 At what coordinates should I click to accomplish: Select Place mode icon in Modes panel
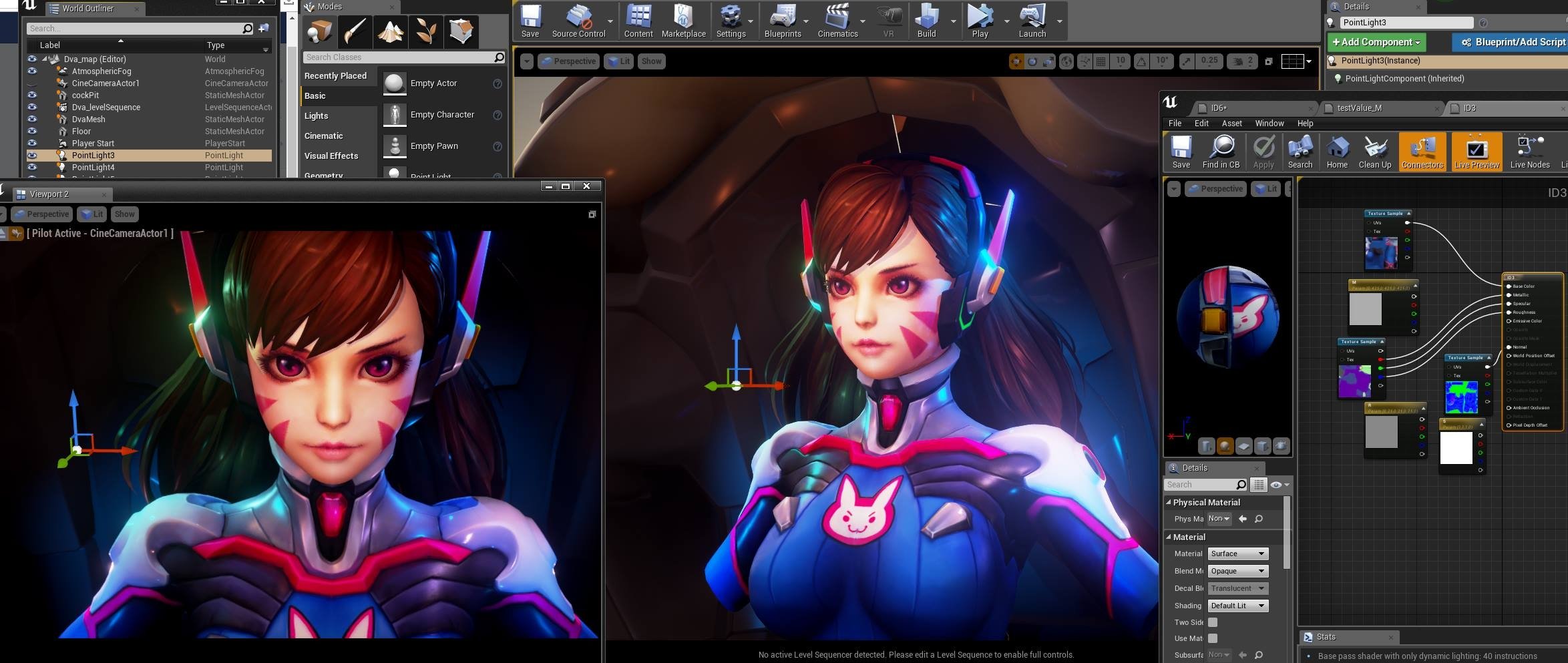319,31
